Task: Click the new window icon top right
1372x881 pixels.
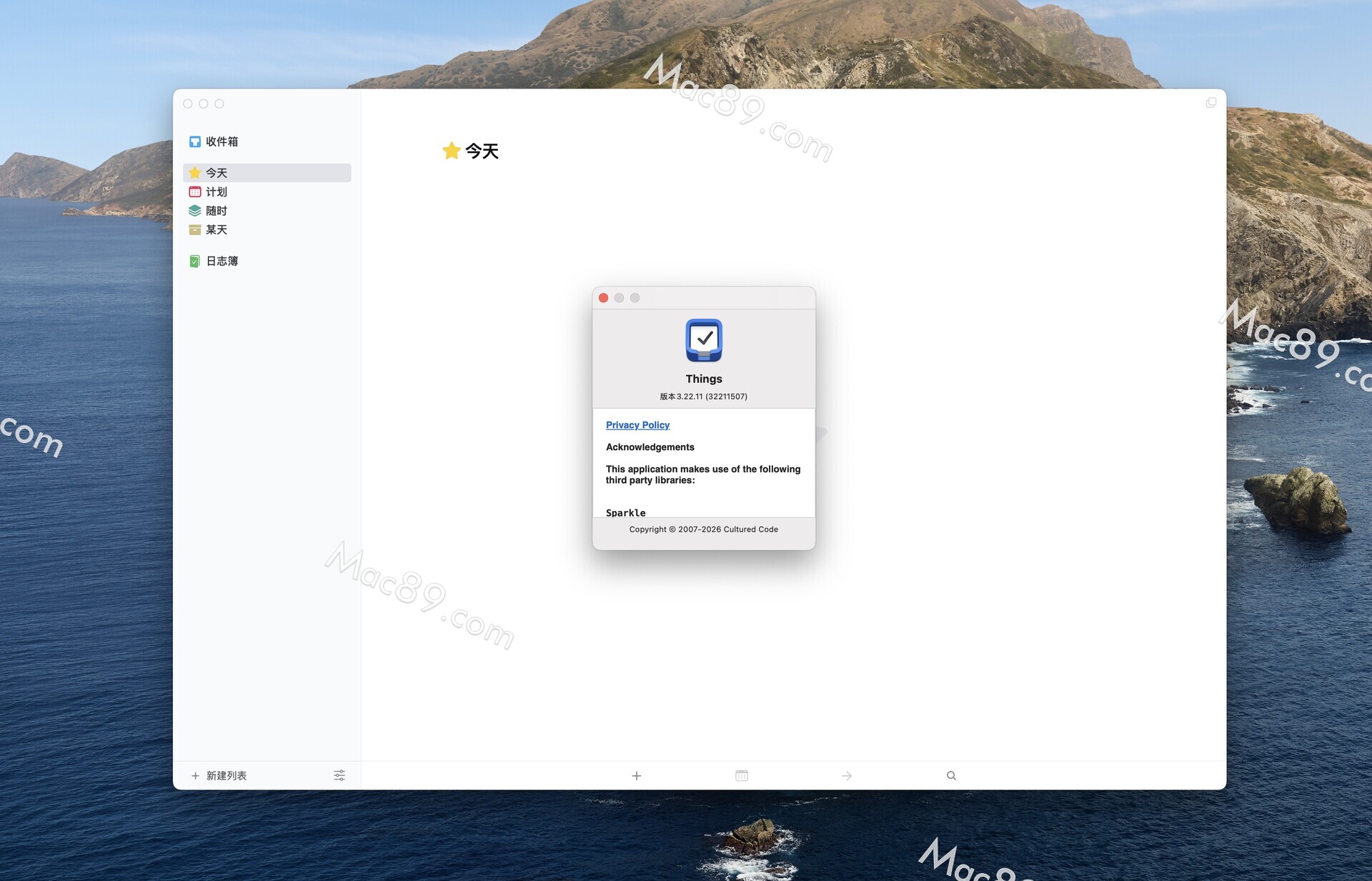Action: (1211, 103)
